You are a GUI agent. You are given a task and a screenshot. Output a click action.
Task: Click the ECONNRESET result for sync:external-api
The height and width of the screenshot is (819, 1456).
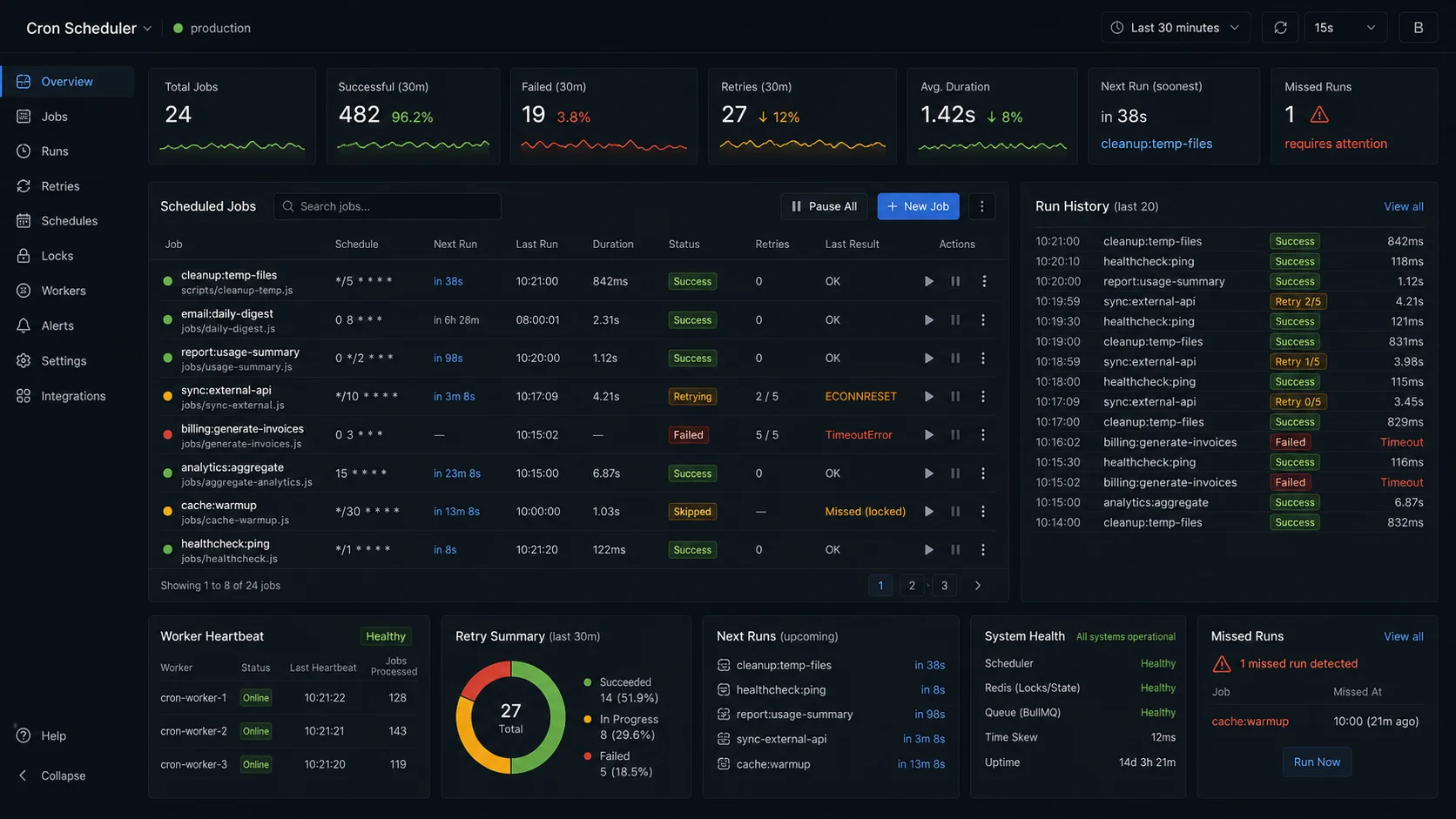point(860,397)
